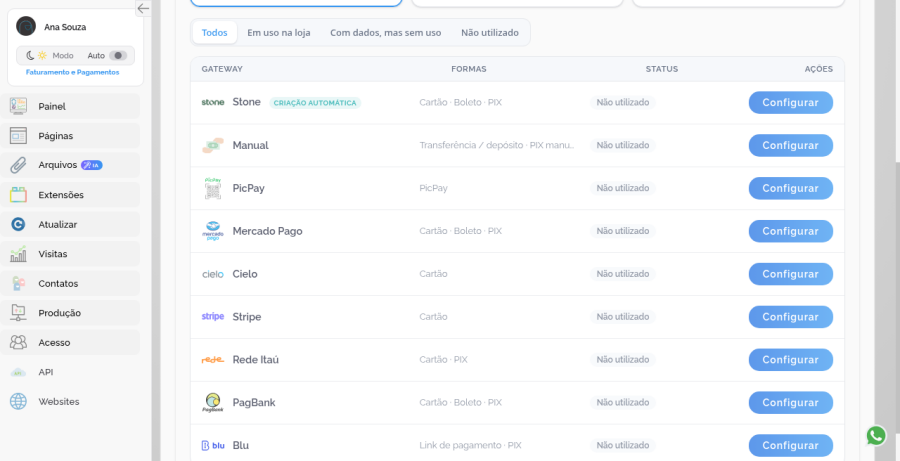Open Visitas from the sidebar
This screenshot has height=461, width=900.
click(x=70, y=254)
